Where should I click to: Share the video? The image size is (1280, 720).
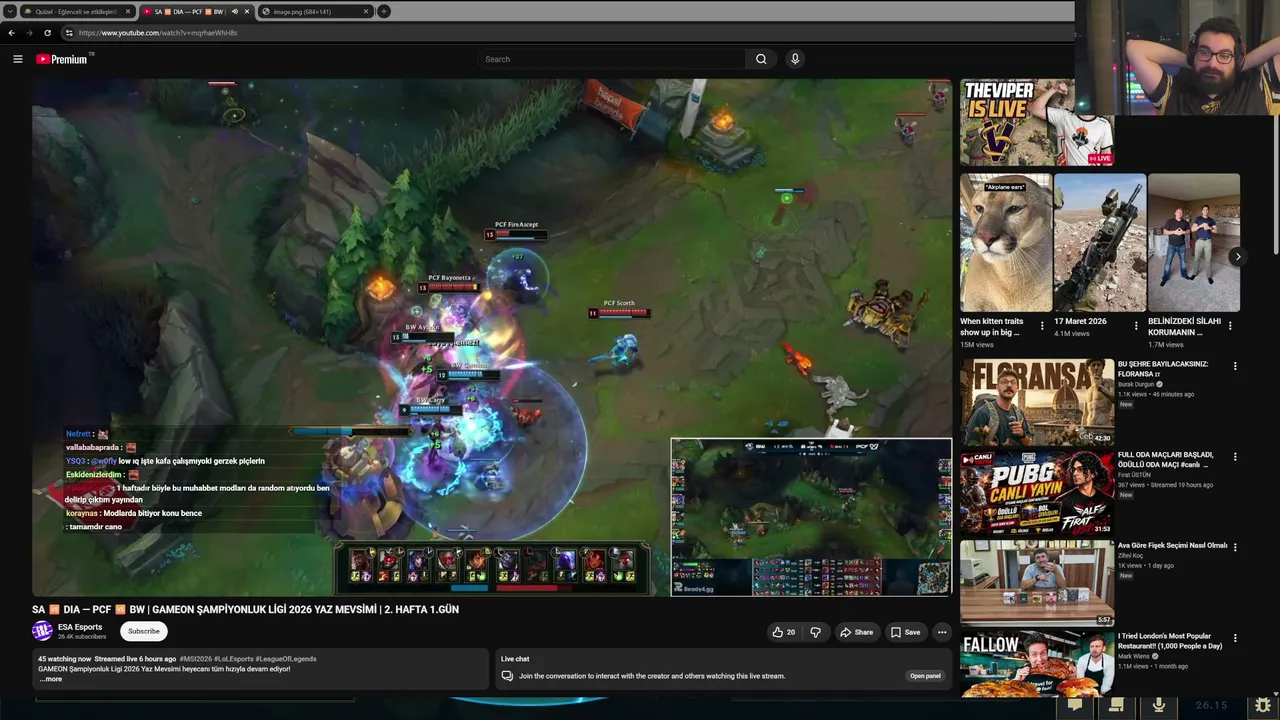pyautogui.click(x=856, y=632)
